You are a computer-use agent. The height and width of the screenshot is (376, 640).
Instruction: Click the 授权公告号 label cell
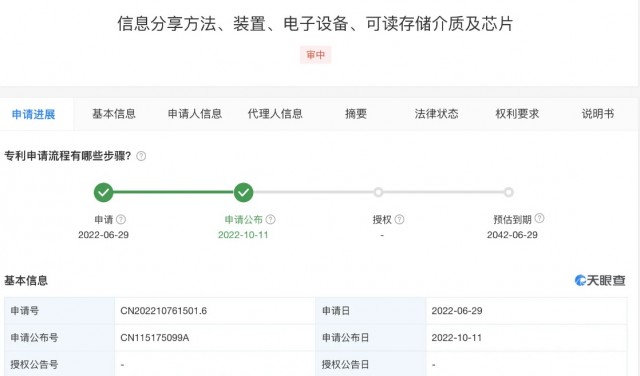coord(60,364)
